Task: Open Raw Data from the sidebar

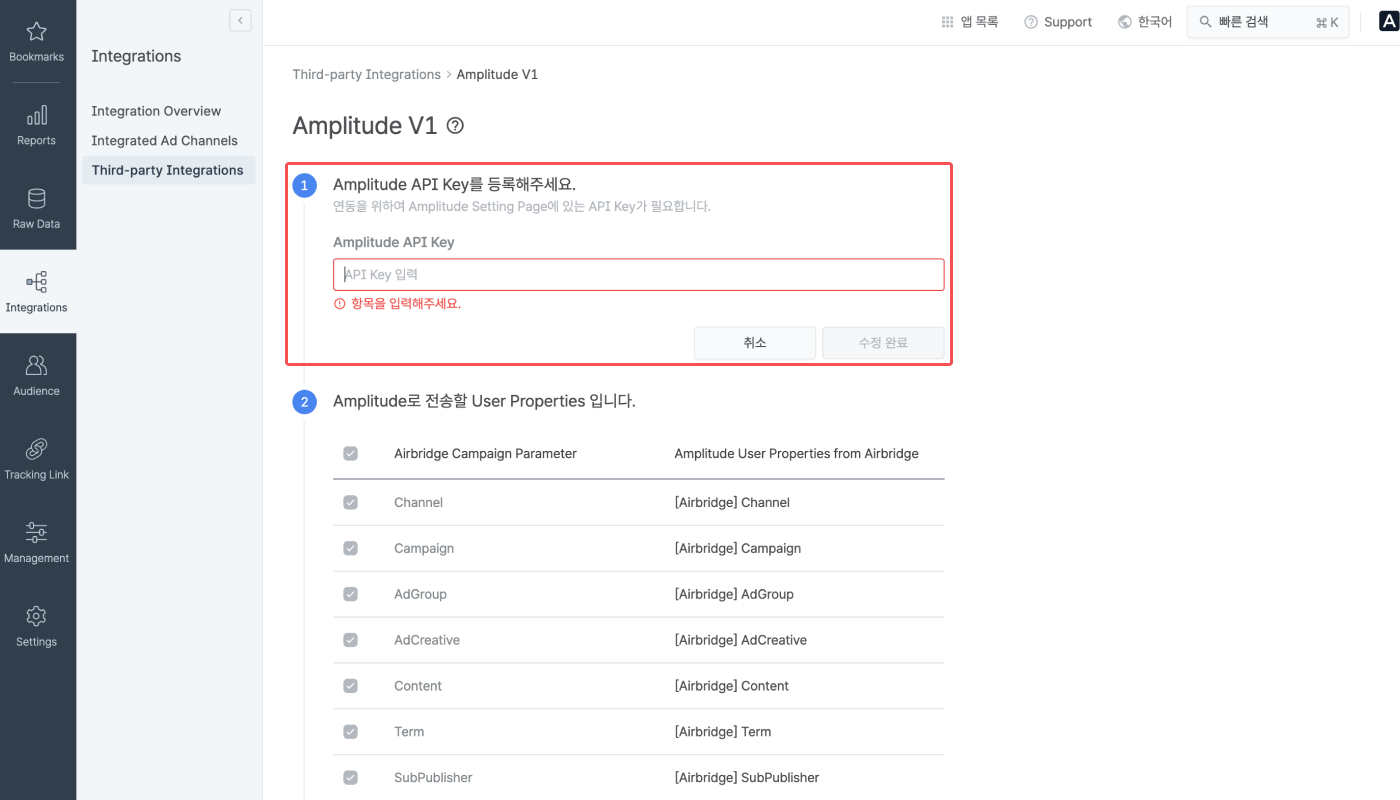Action: click(x=37, y=208)
